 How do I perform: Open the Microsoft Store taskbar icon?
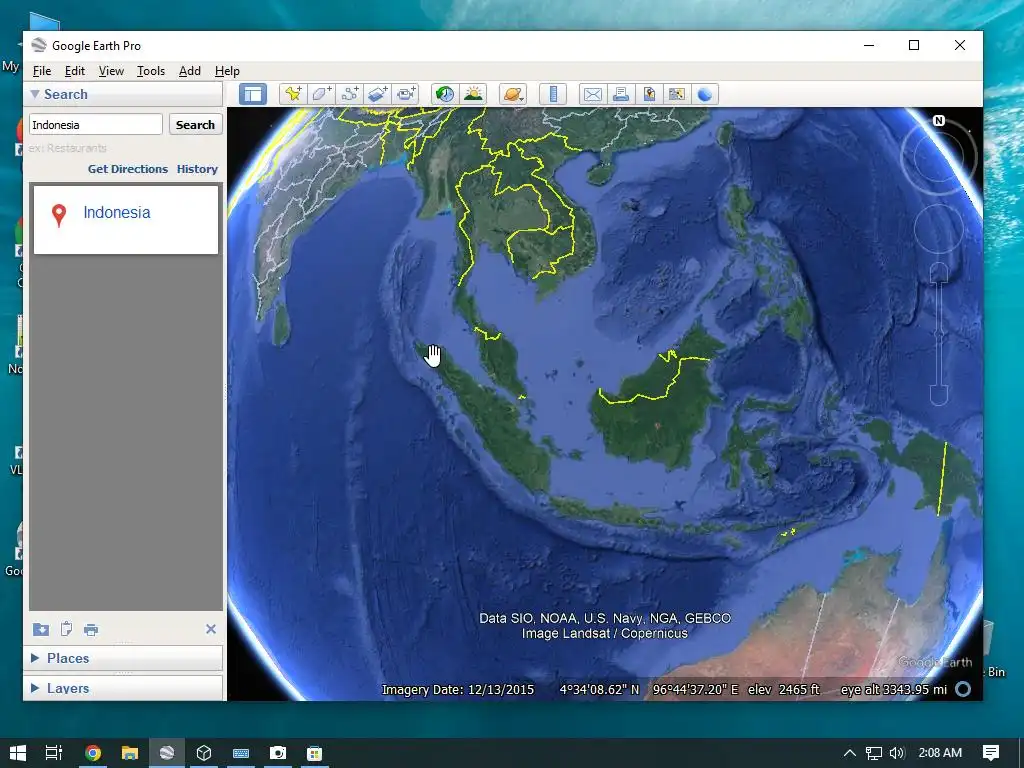tap(315, 753)
